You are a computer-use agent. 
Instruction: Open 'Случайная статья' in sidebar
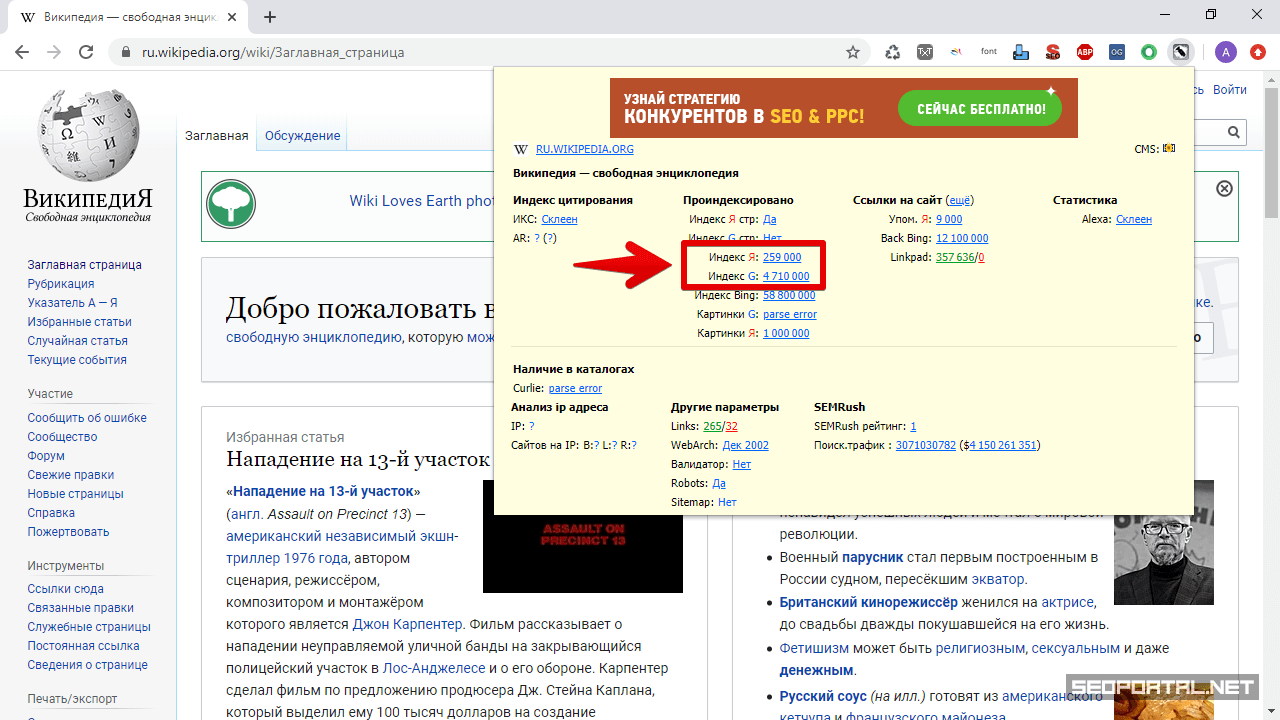click(78, 341)
